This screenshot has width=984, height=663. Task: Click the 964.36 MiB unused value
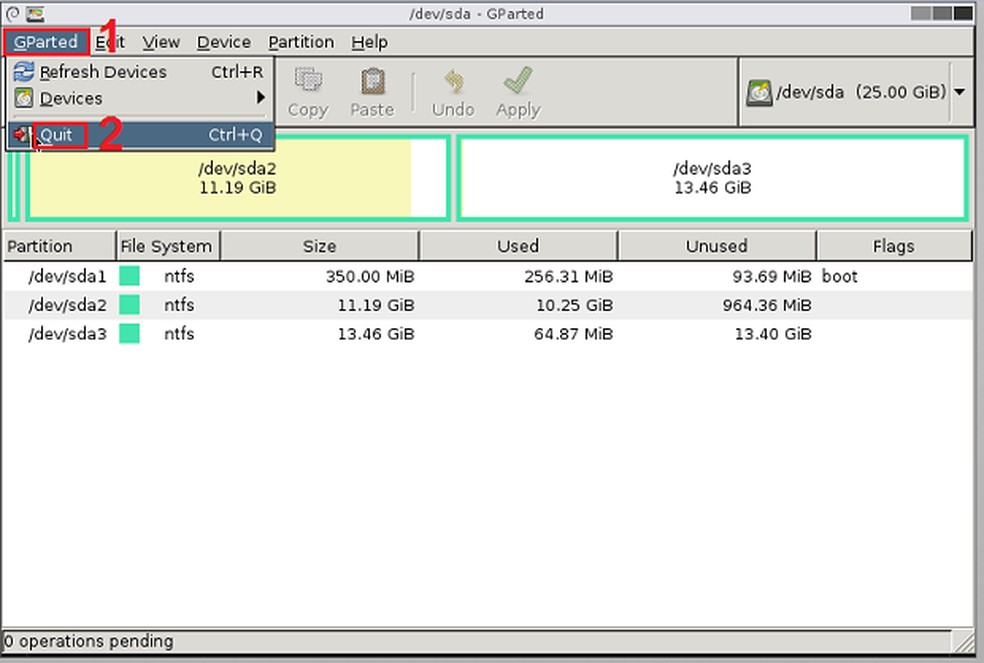(767, 305)
